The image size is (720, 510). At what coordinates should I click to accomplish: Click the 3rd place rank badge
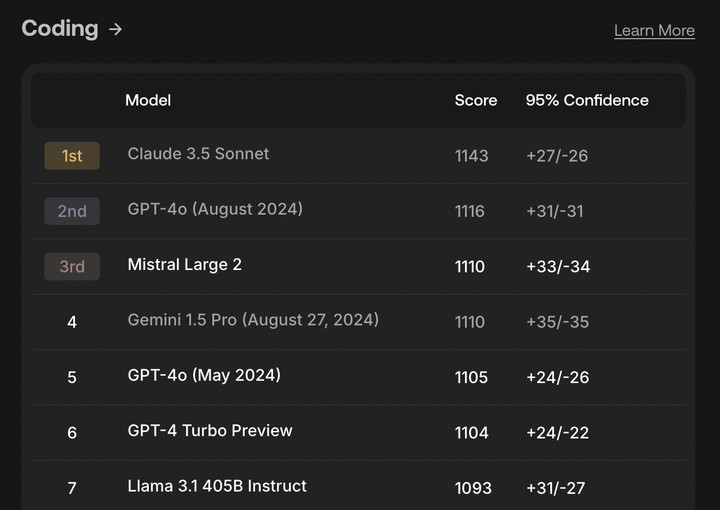click(72, 267)
